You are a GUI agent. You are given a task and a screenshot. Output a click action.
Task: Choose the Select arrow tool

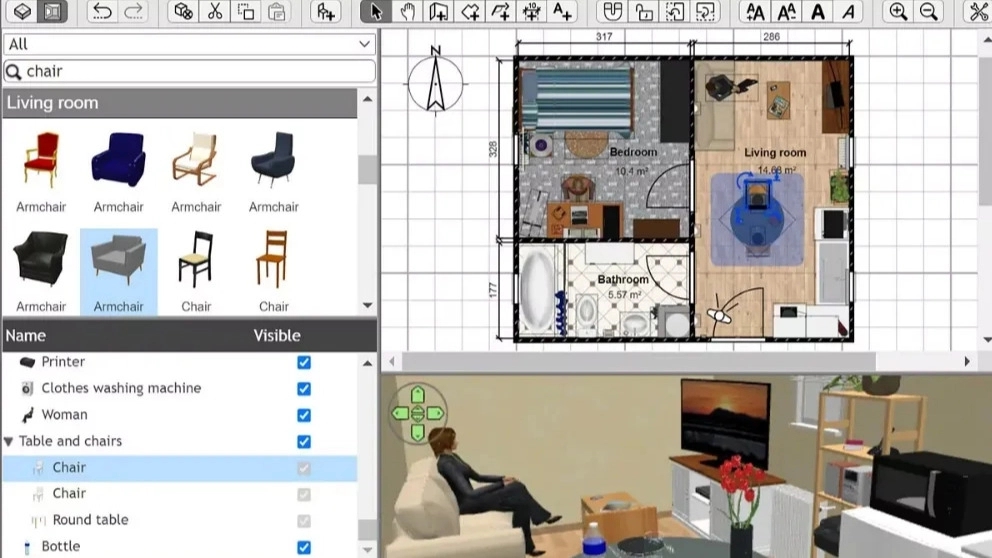[x=376, y=12]
